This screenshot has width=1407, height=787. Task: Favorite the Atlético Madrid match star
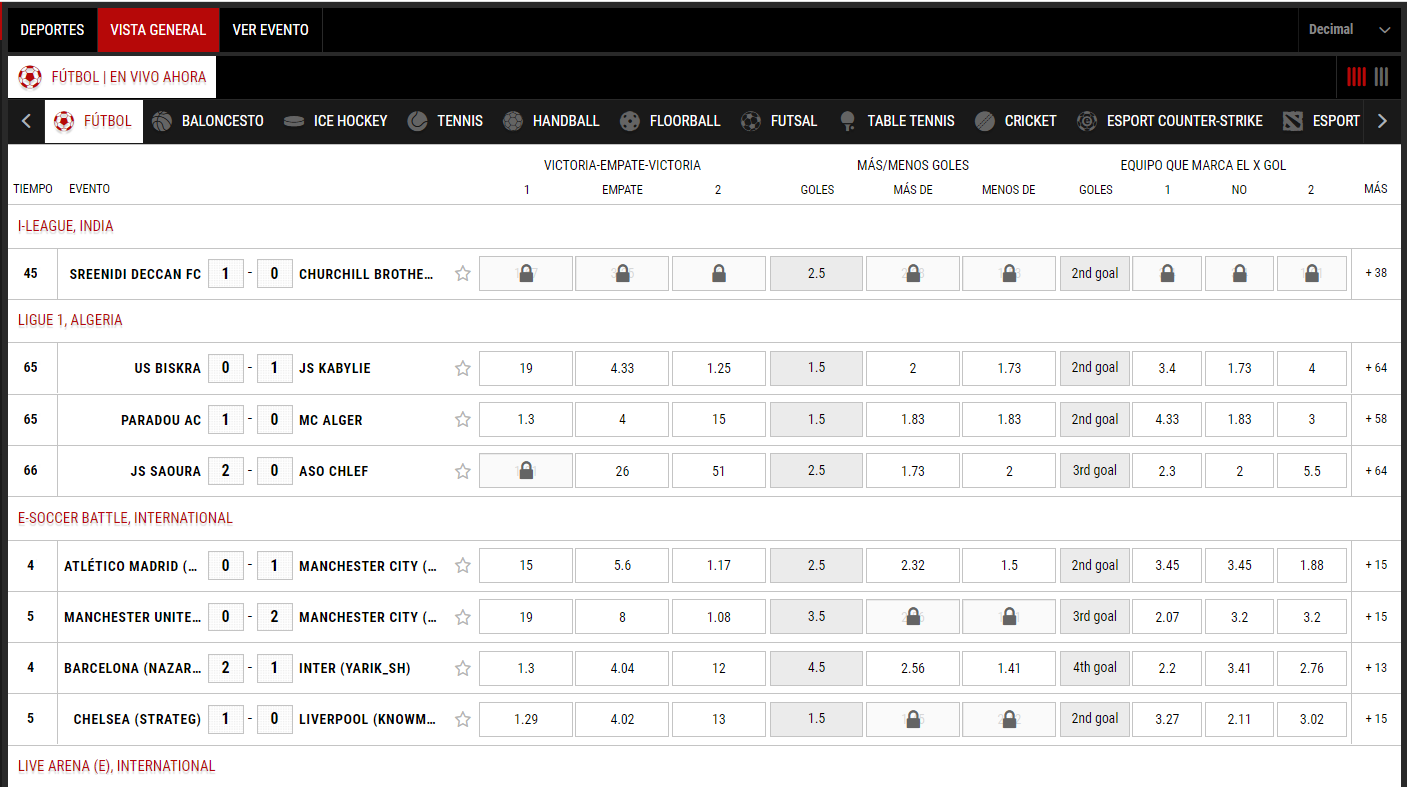462,566
